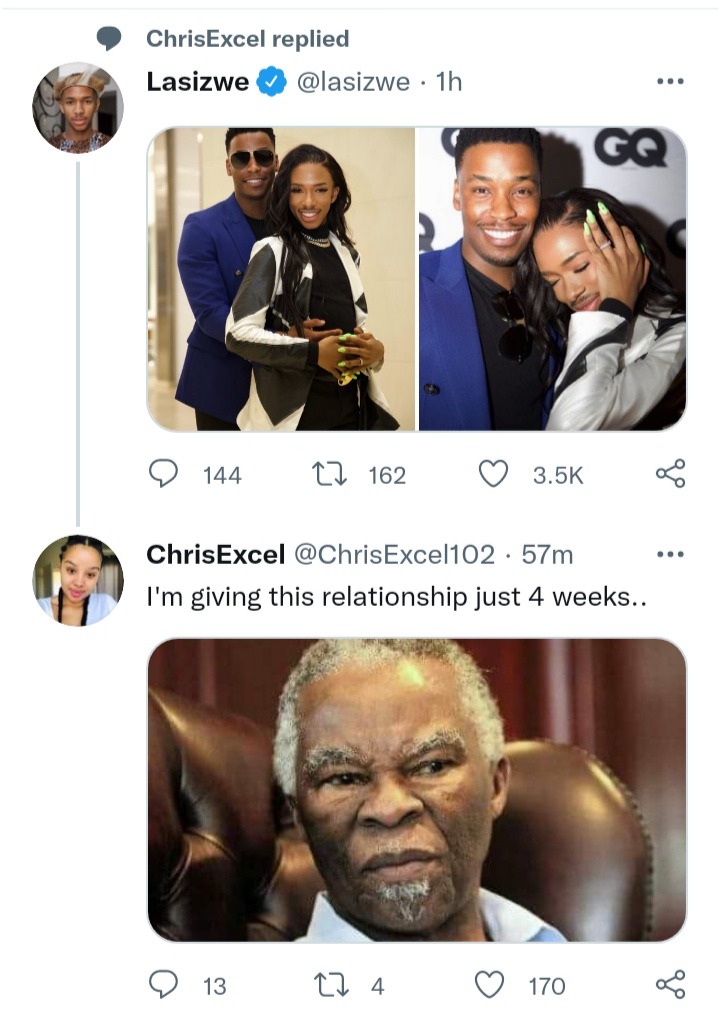
Task: Open the @lasizwe handle link
Action: click(352, 81)
